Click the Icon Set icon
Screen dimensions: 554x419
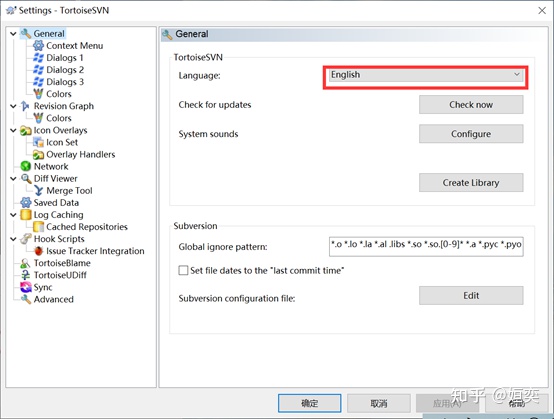tap(38, 142)
